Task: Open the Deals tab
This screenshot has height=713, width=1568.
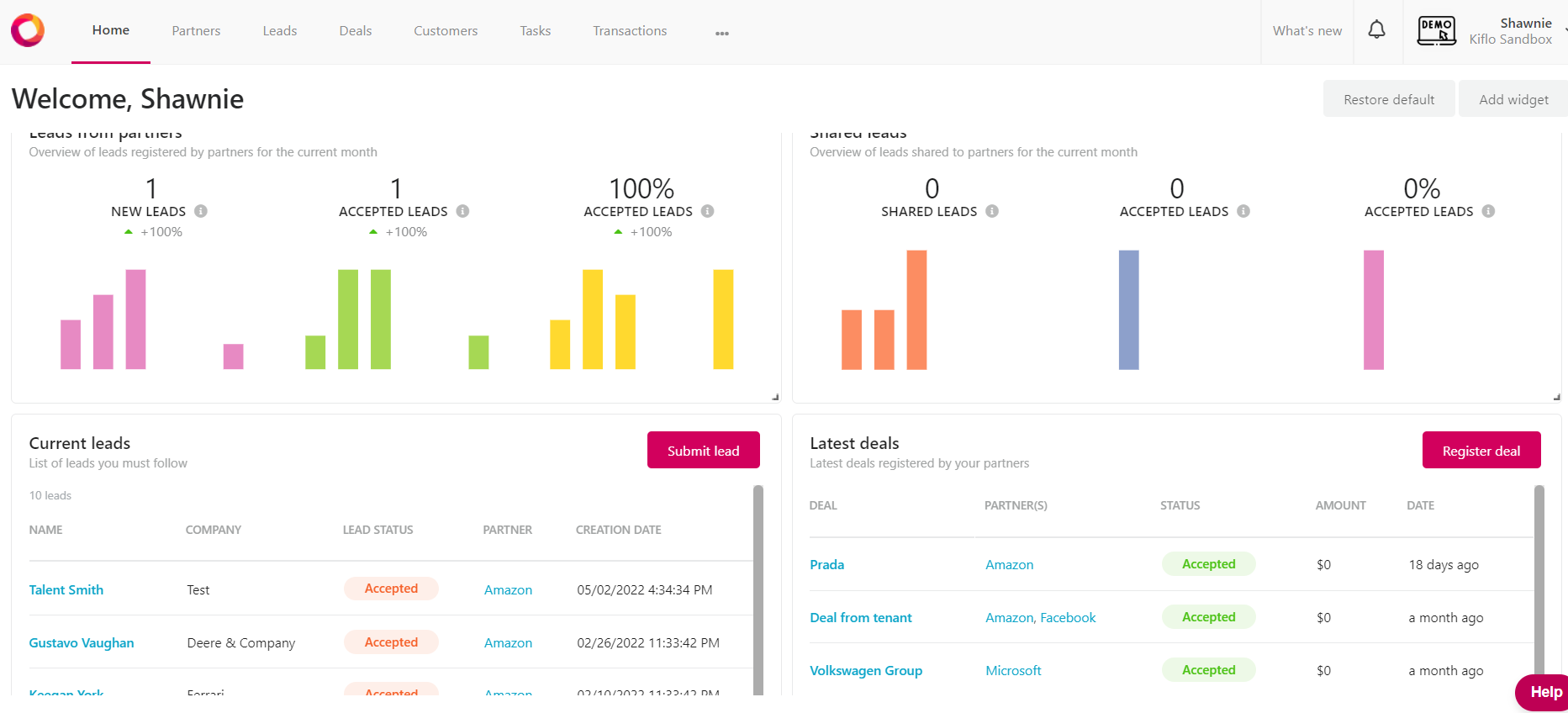Action: pos(356,31)
